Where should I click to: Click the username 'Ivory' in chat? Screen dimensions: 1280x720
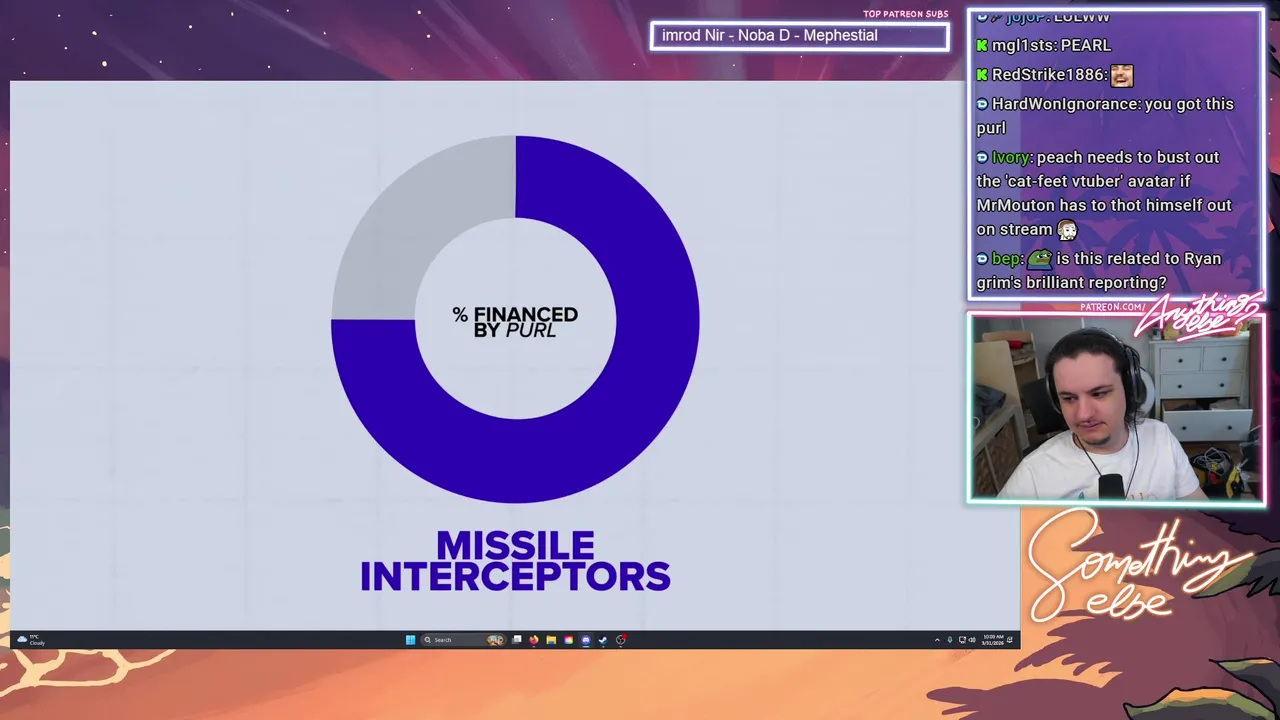(1011, 157)
